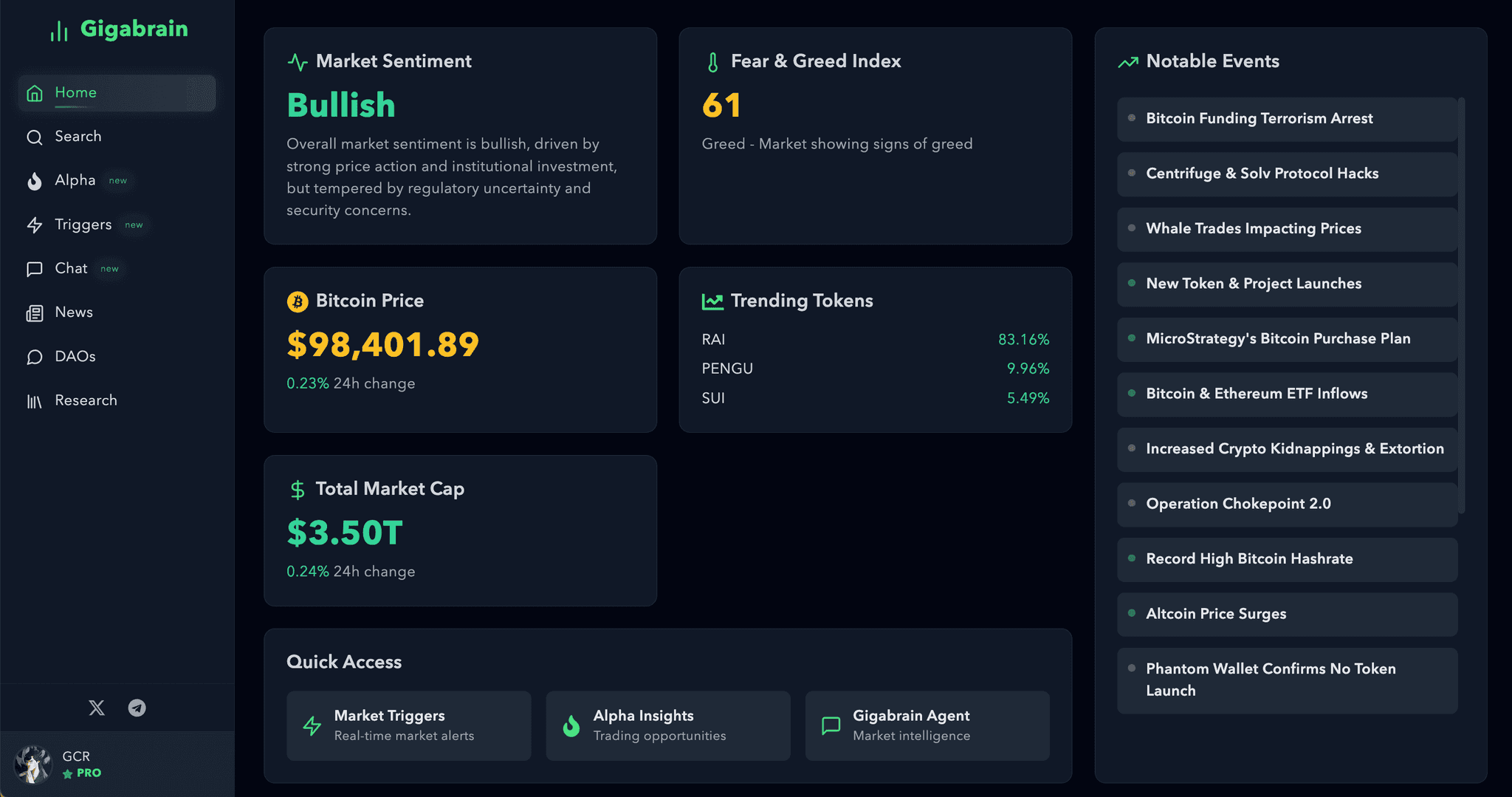Viewport: 1512px width, 797px height.
Task: Click the Alpha flame icon in sidebar
Action: pos(35,181)
